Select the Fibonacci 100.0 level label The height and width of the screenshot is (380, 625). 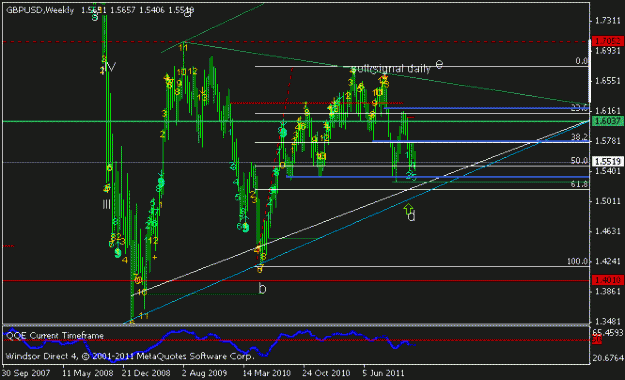click(x=578, y=261)
